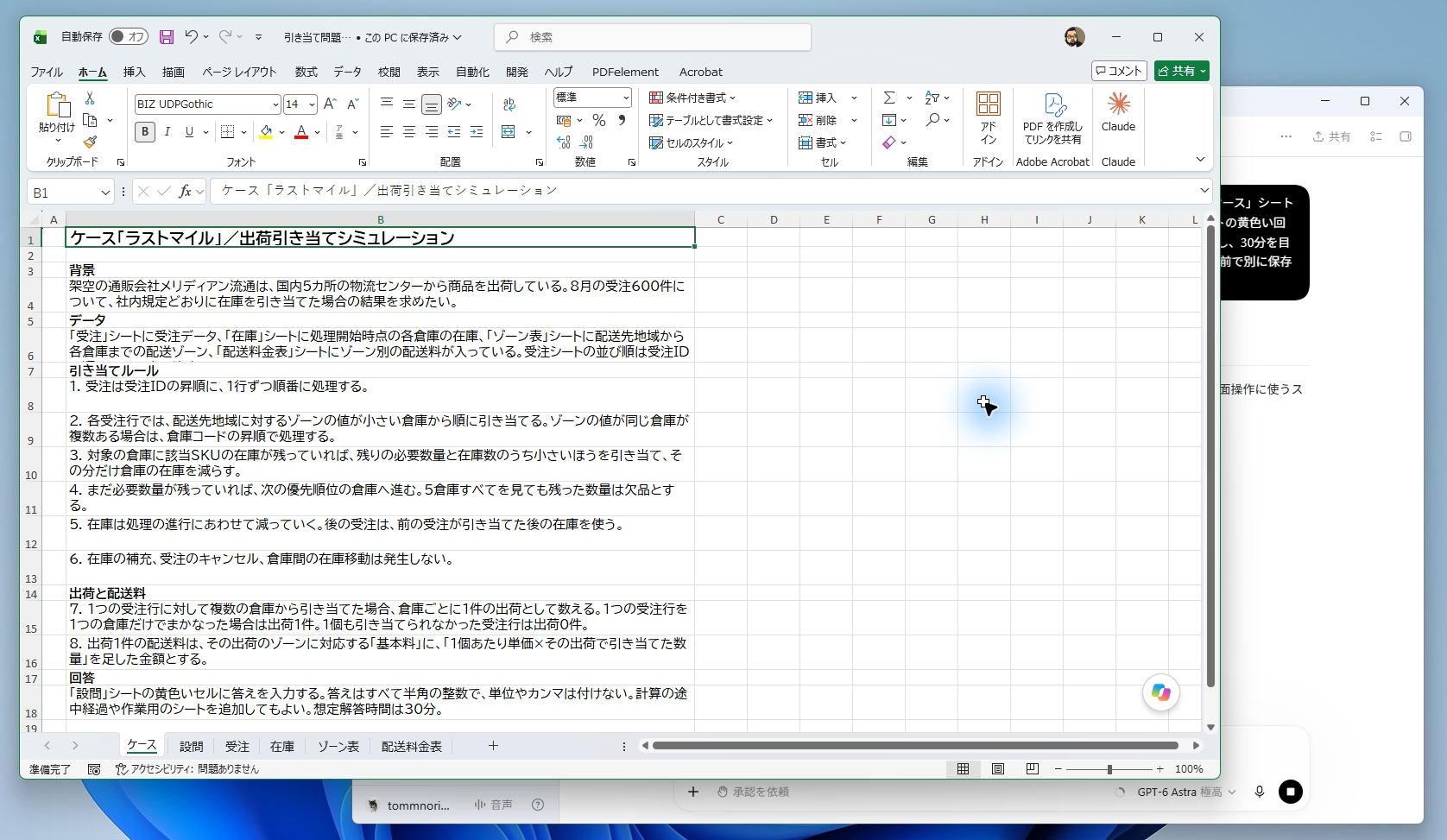Click the Decrease Decimal icon
Viewport: 1447px width, 840px height.
tap(587, 142)
